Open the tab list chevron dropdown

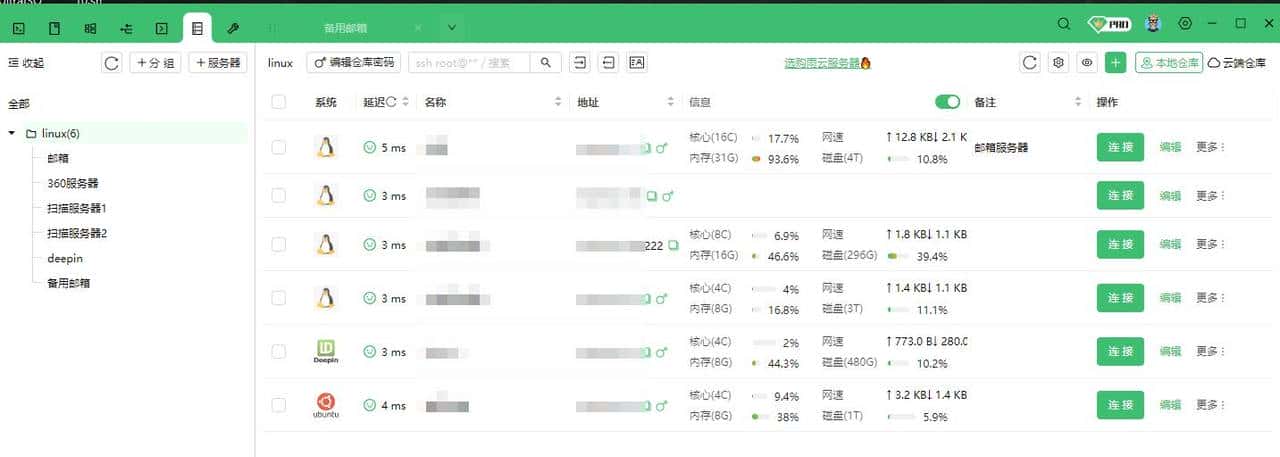click(x=452, y=28)
